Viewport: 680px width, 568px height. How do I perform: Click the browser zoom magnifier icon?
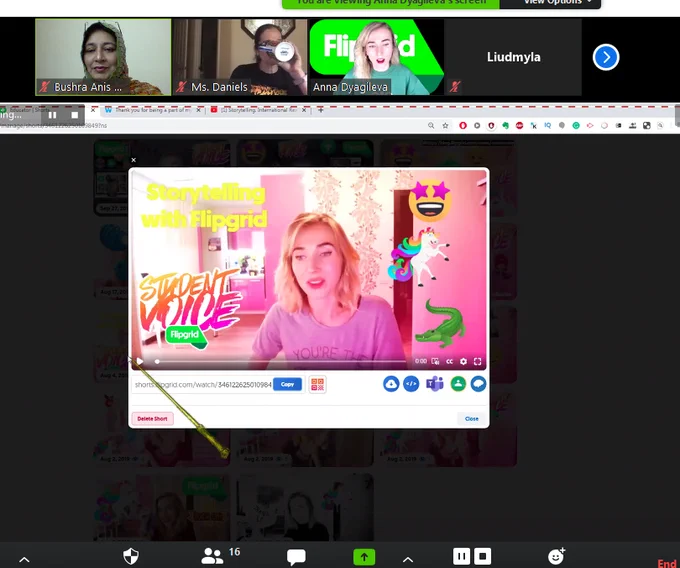431,125
